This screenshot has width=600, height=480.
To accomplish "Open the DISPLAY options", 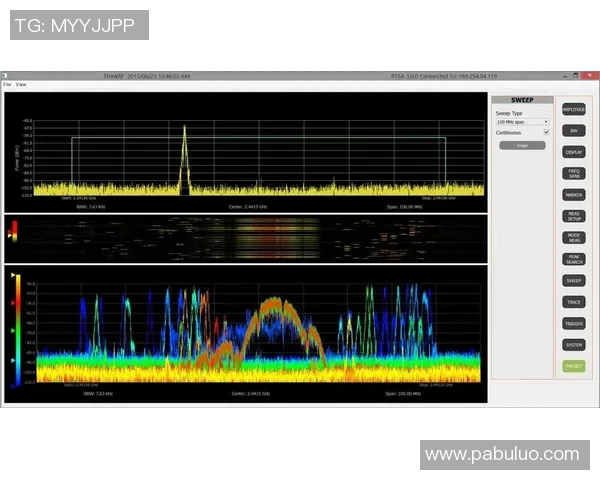I will pyautogui.click(x=574, y=152).
